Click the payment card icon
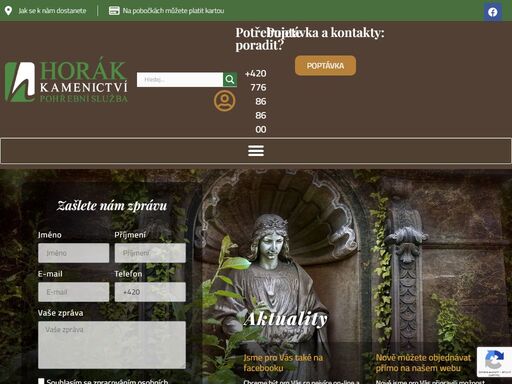This screenshot has height=384, width=512. [114, 11]
